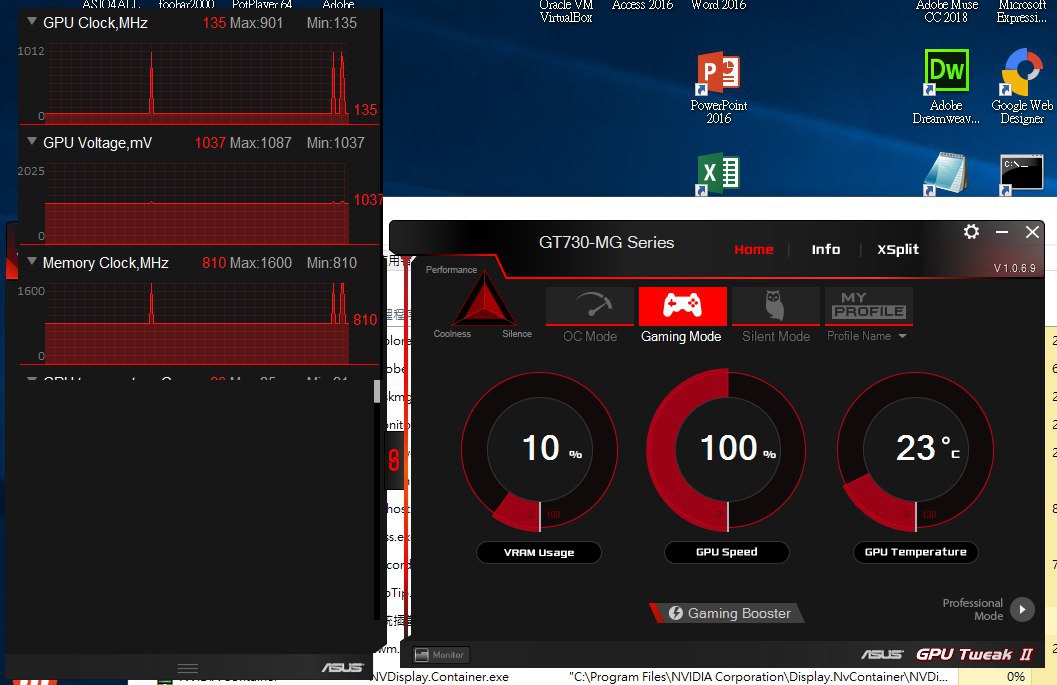Collapse the GPU Voltage graph section
Viewport: 1057px width, 685px height.
32,142
